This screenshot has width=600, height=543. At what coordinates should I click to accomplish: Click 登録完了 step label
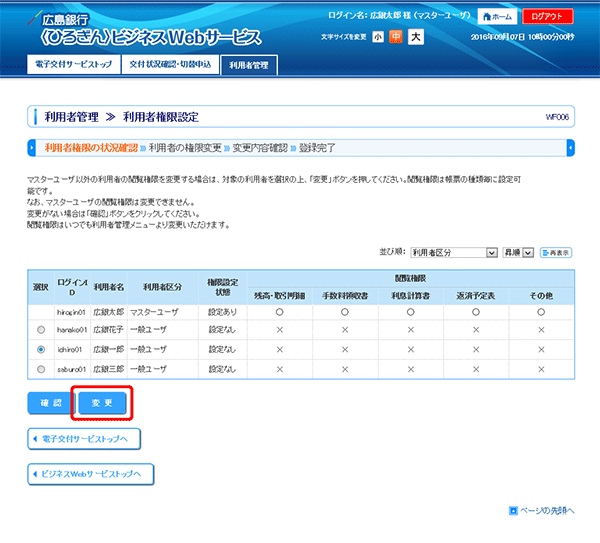point(317,148)
